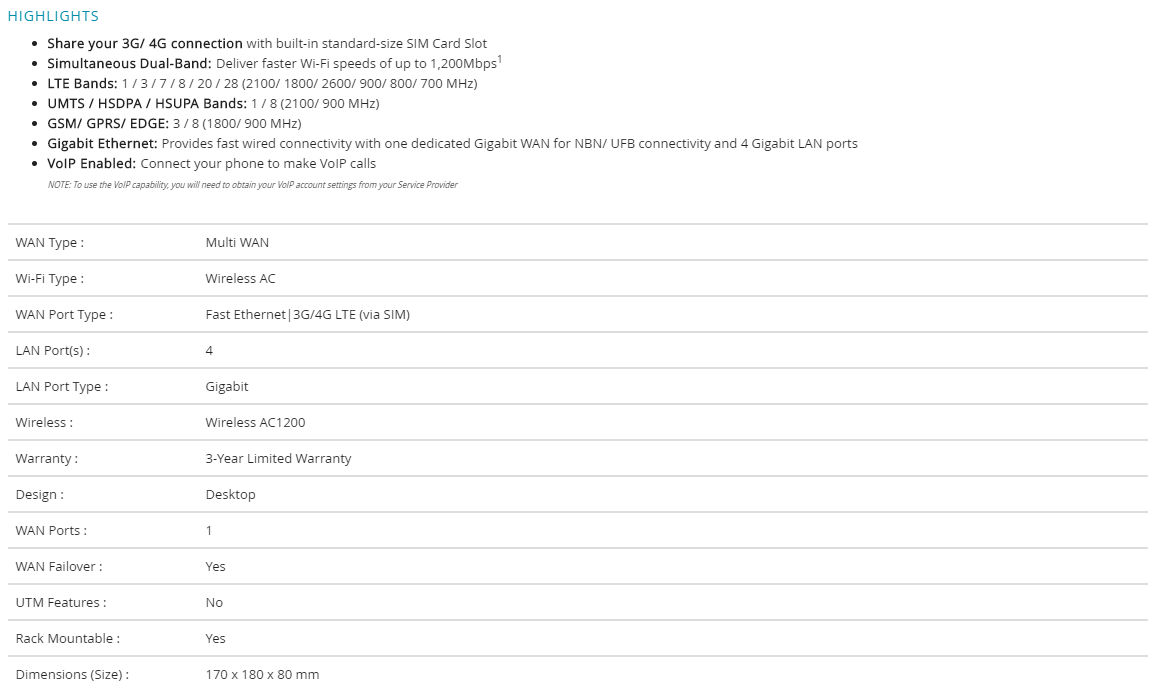
Task: Click the LTE Bands highlight line
Action: [x=262, y=84]
